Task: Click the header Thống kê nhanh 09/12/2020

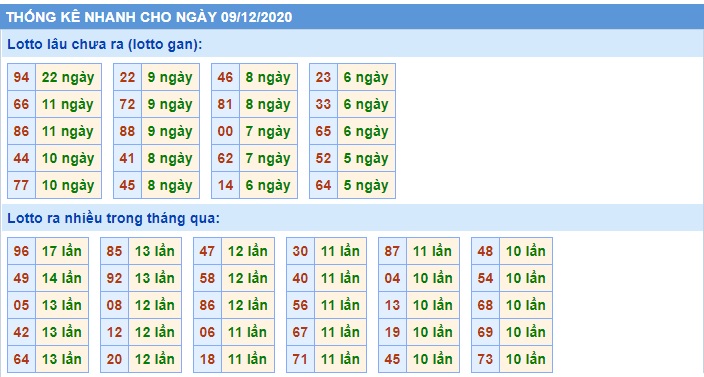Action: click(149, 17)
